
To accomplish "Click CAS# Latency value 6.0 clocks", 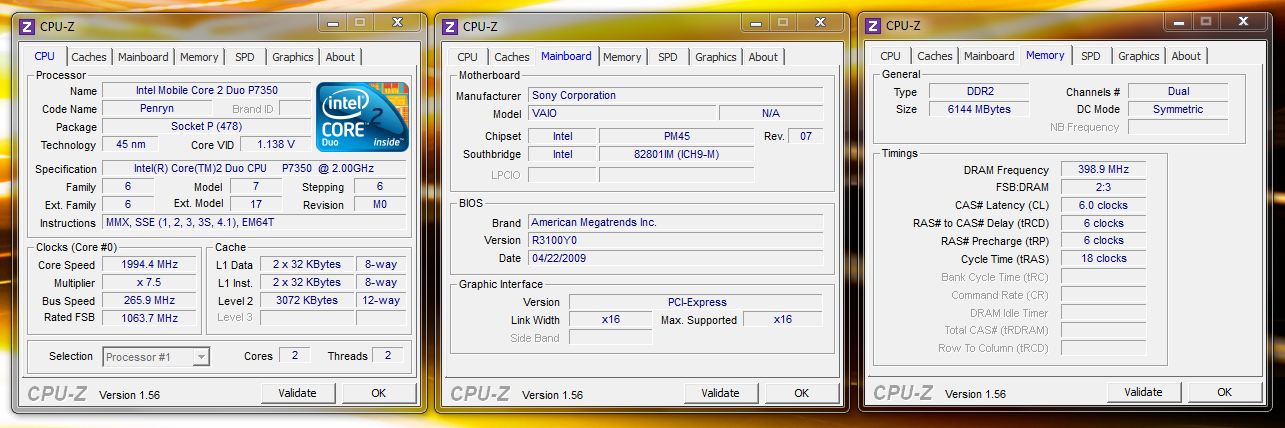I will click(x=1103, y=205).
